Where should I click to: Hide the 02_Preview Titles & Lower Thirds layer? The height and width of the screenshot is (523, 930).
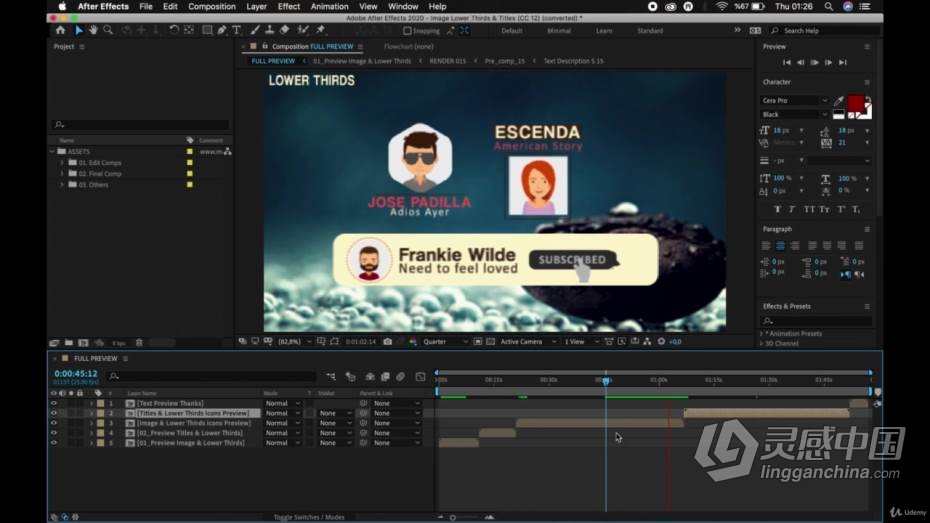tap(53, 433)
